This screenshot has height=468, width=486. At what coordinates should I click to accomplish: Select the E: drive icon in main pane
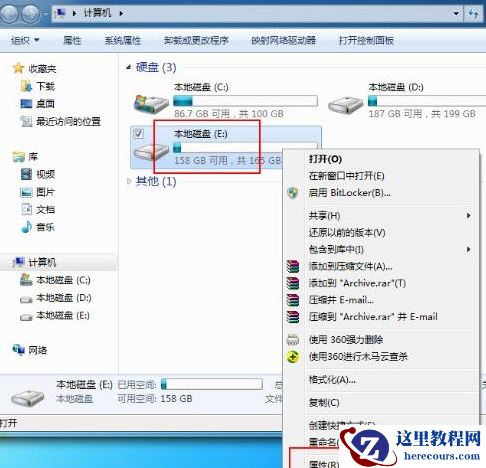[151, 152]
